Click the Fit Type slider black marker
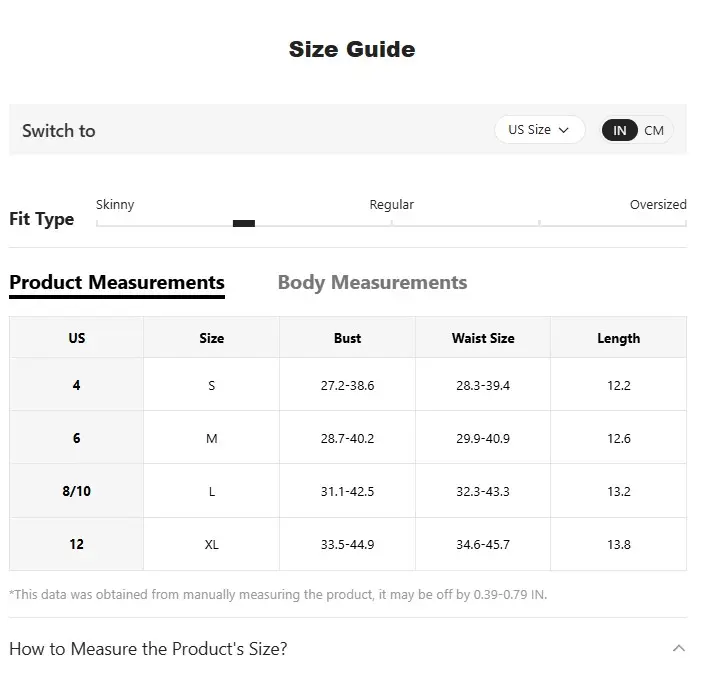This screenshot has height=673, width=702. coord(244,223)
